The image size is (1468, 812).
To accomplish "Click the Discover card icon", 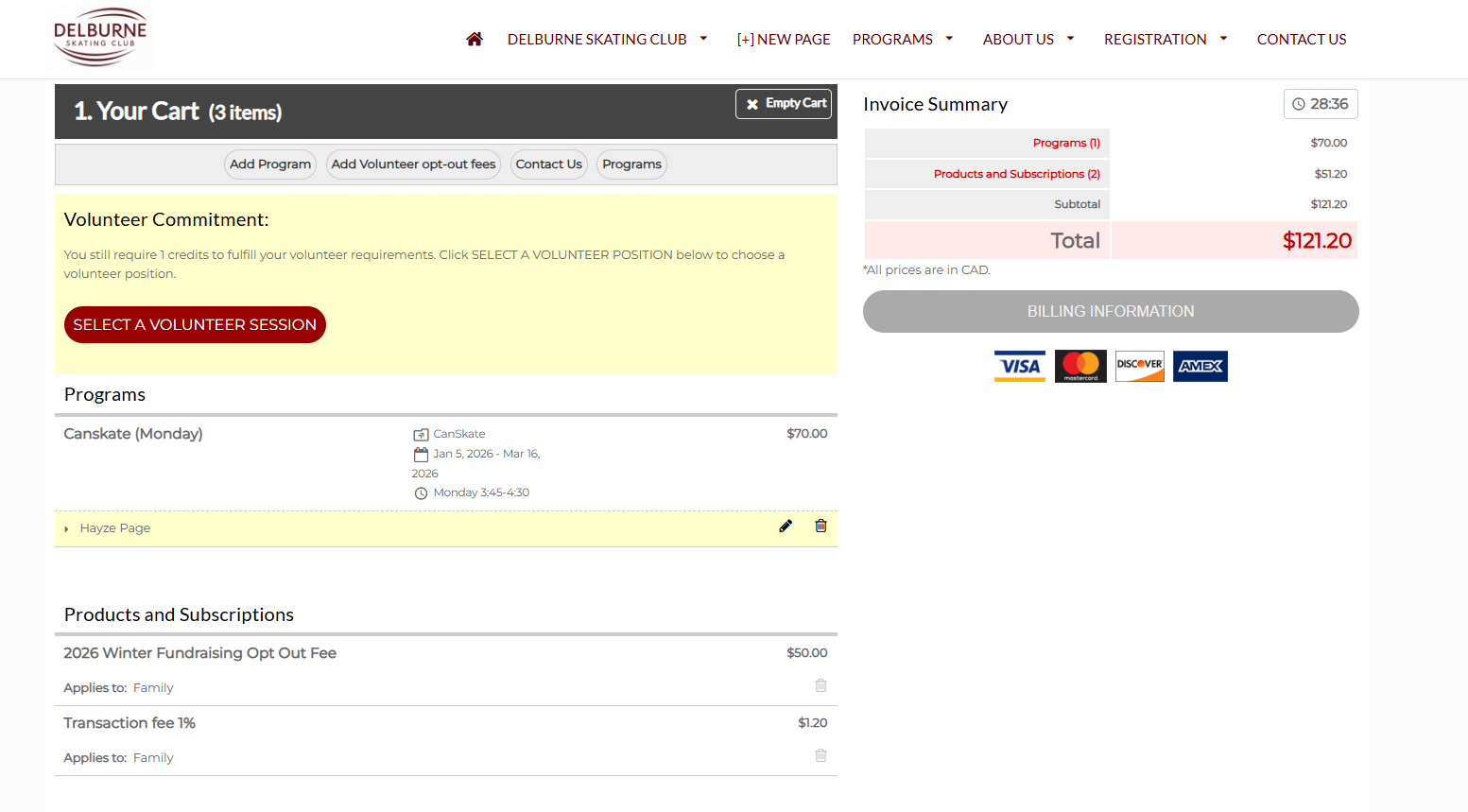I will (1139, 366).
